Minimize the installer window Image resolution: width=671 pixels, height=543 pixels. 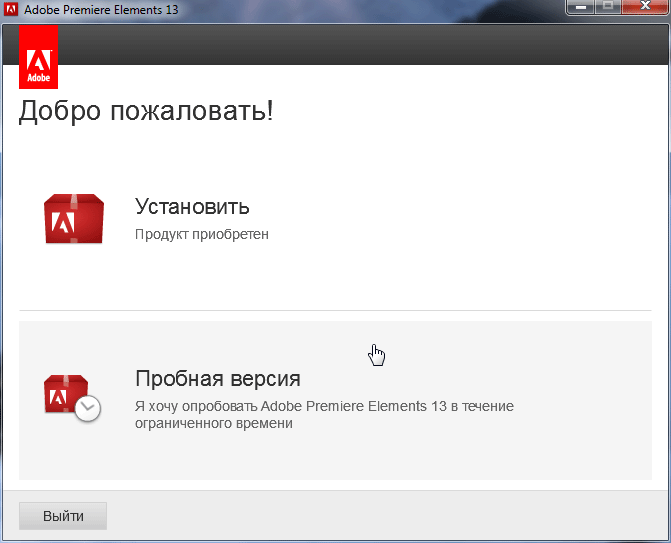tap(580, 7)
